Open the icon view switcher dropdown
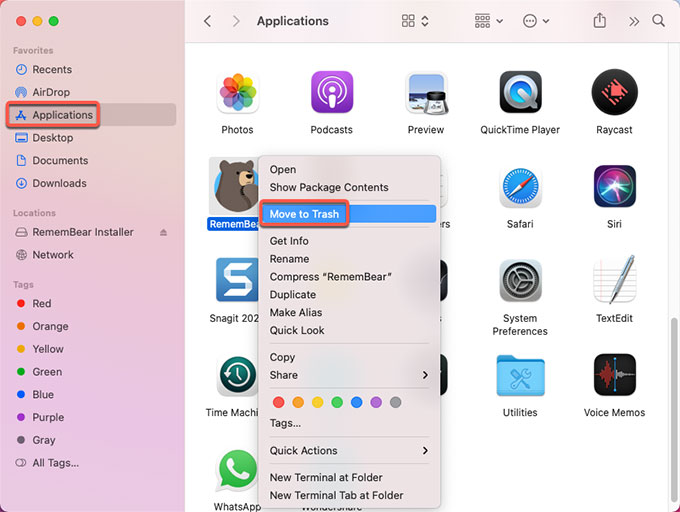Viewport: 680px width, 512px height. [x=415, y=21]
